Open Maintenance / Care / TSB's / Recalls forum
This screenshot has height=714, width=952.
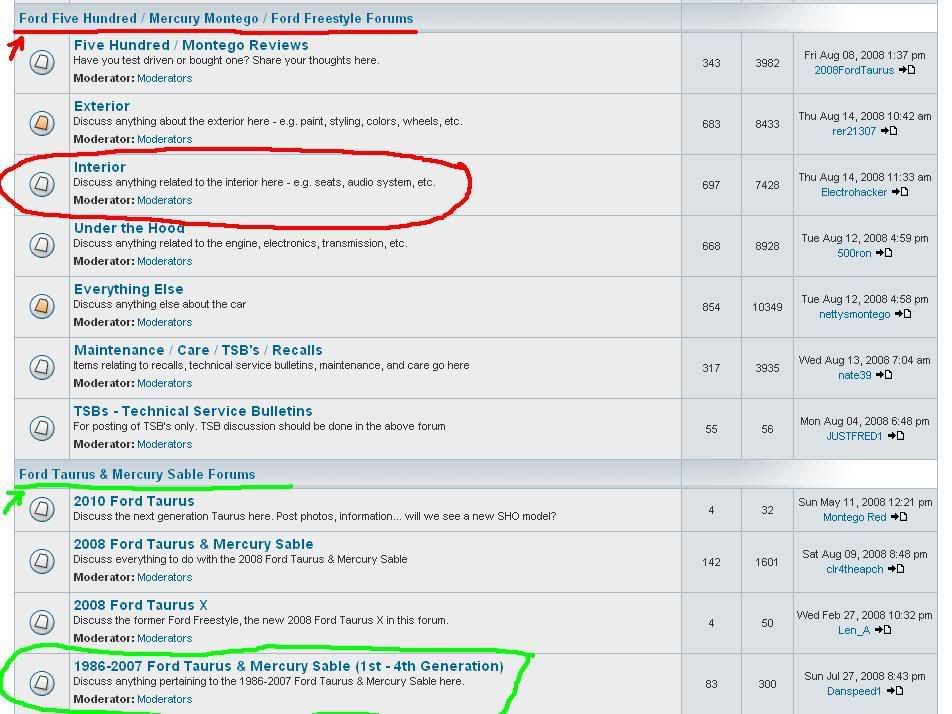pos(198,350)
